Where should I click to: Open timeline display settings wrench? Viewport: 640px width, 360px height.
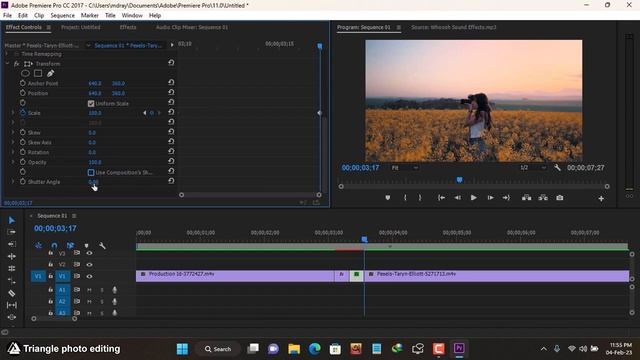[102, 245]
